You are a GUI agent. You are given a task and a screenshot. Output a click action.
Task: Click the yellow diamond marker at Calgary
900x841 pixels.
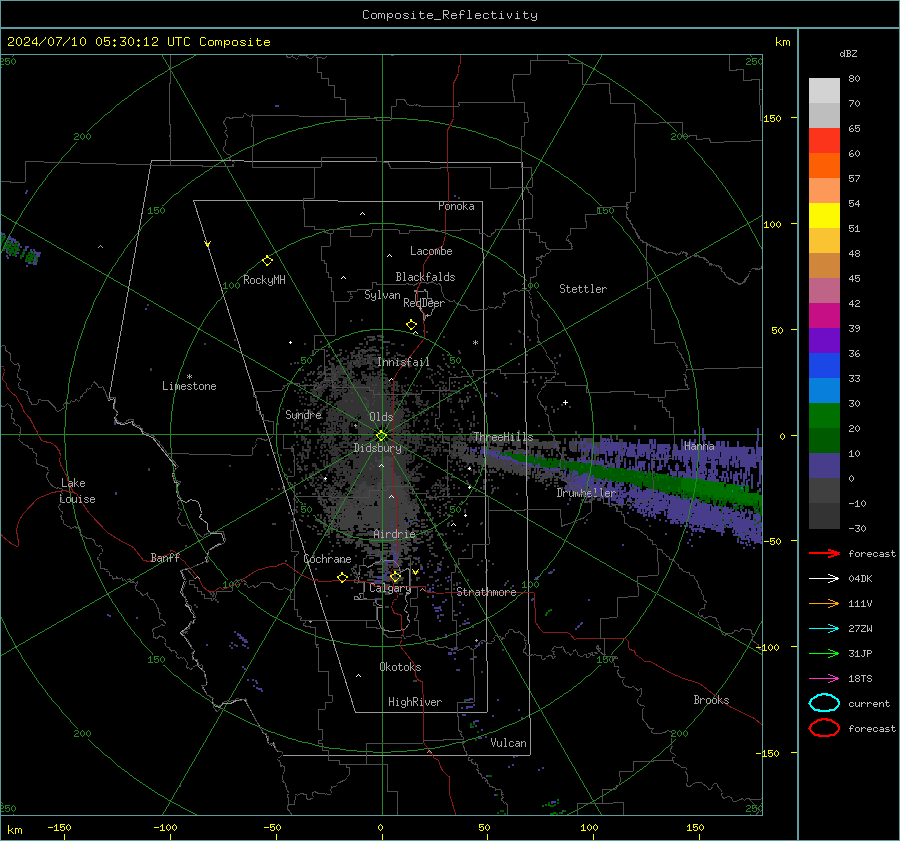click(x=395, y=576)
